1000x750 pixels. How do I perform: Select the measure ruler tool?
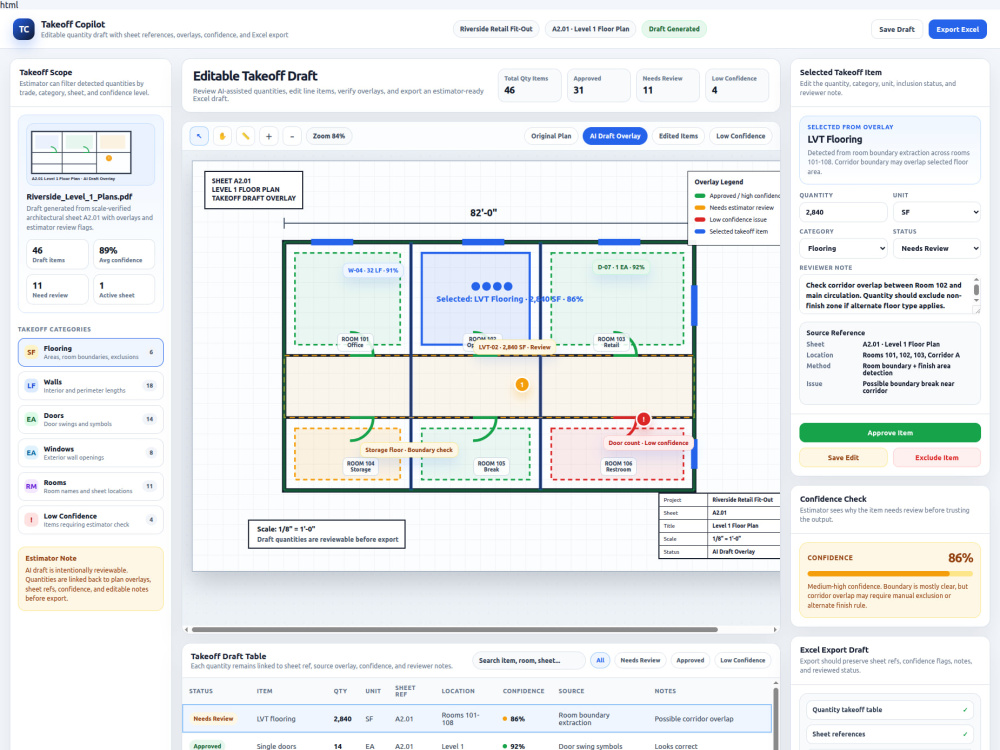246,136
